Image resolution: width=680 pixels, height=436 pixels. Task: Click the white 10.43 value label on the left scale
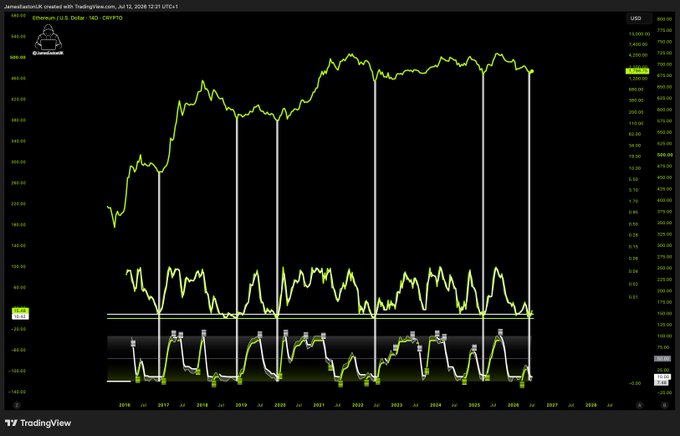(x=20, y=317)
